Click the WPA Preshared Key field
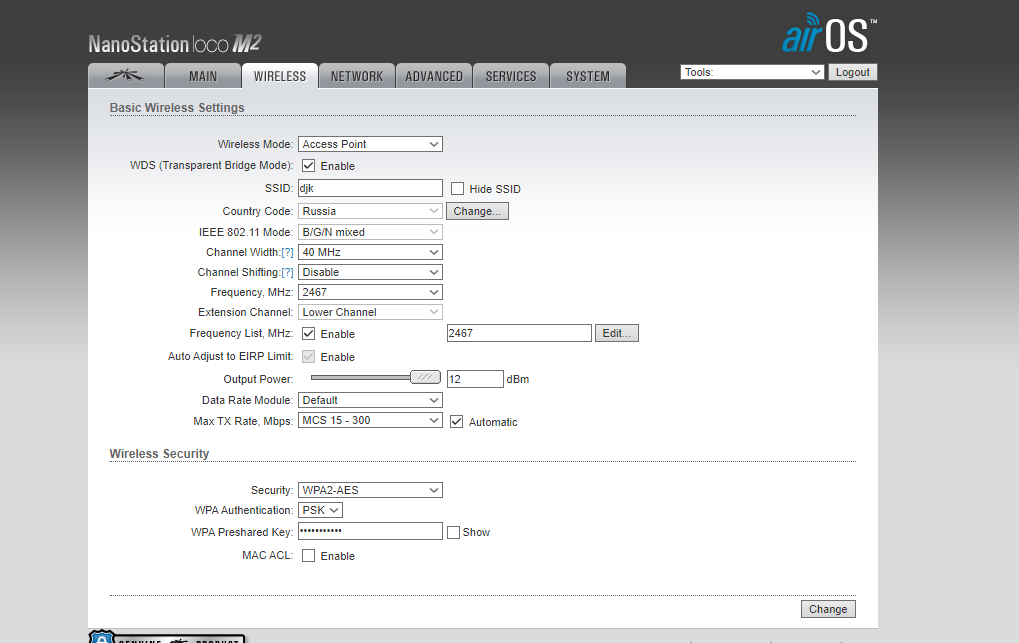 (370, 531)
